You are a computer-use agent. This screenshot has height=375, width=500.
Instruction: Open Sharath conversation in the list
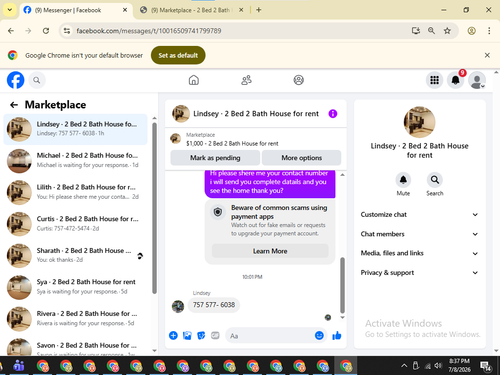[75, 256]
